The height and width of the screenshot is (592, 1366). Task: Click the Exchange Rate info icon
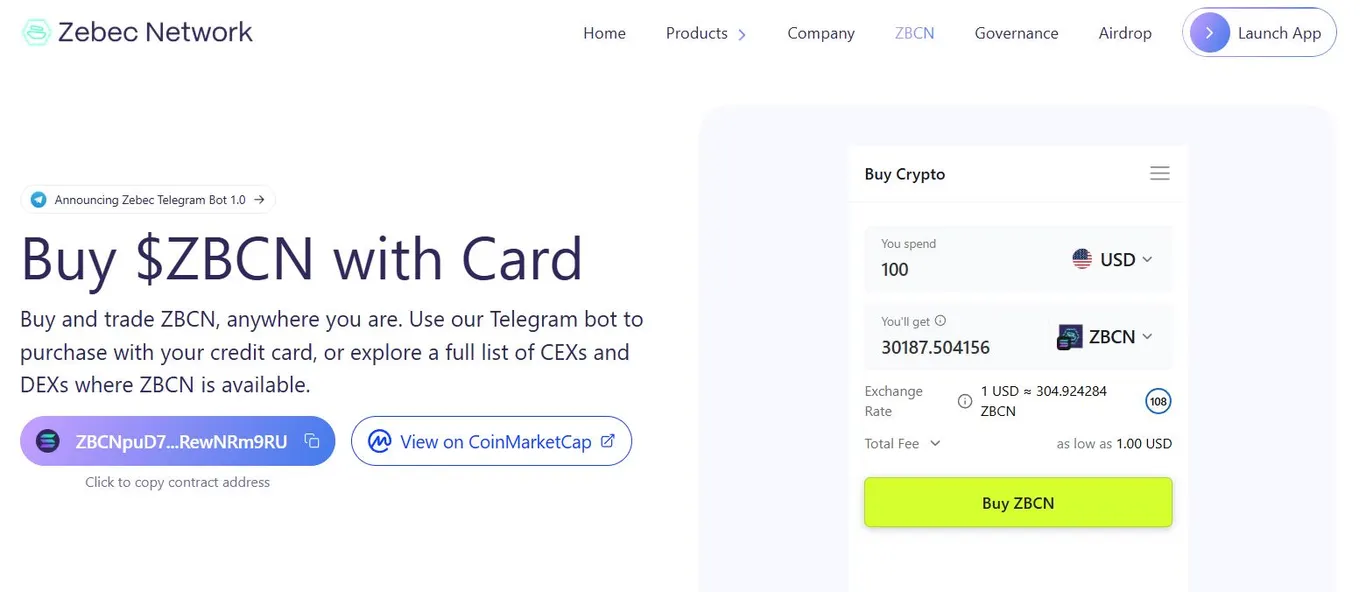tap(965, 401)
